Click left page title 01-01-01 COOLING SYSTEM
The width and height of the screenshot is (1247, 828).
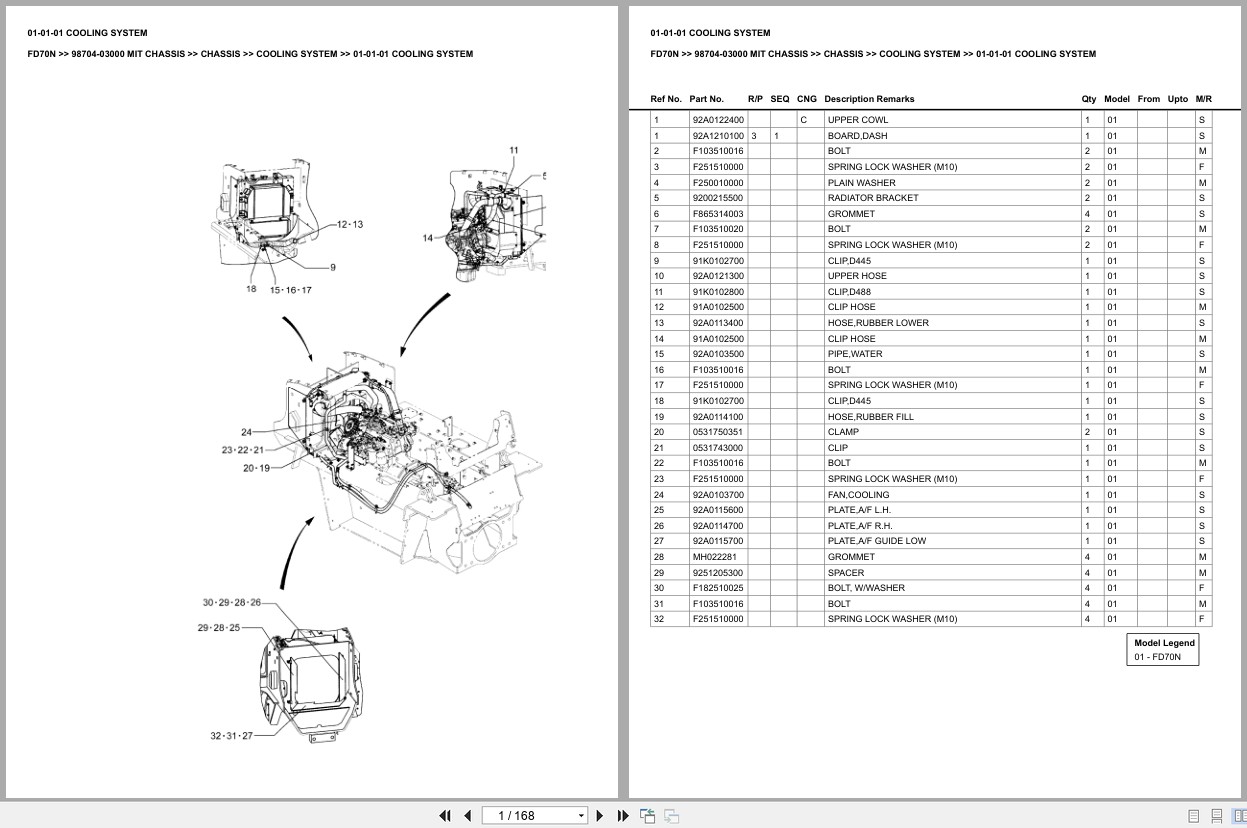(87, 33)
